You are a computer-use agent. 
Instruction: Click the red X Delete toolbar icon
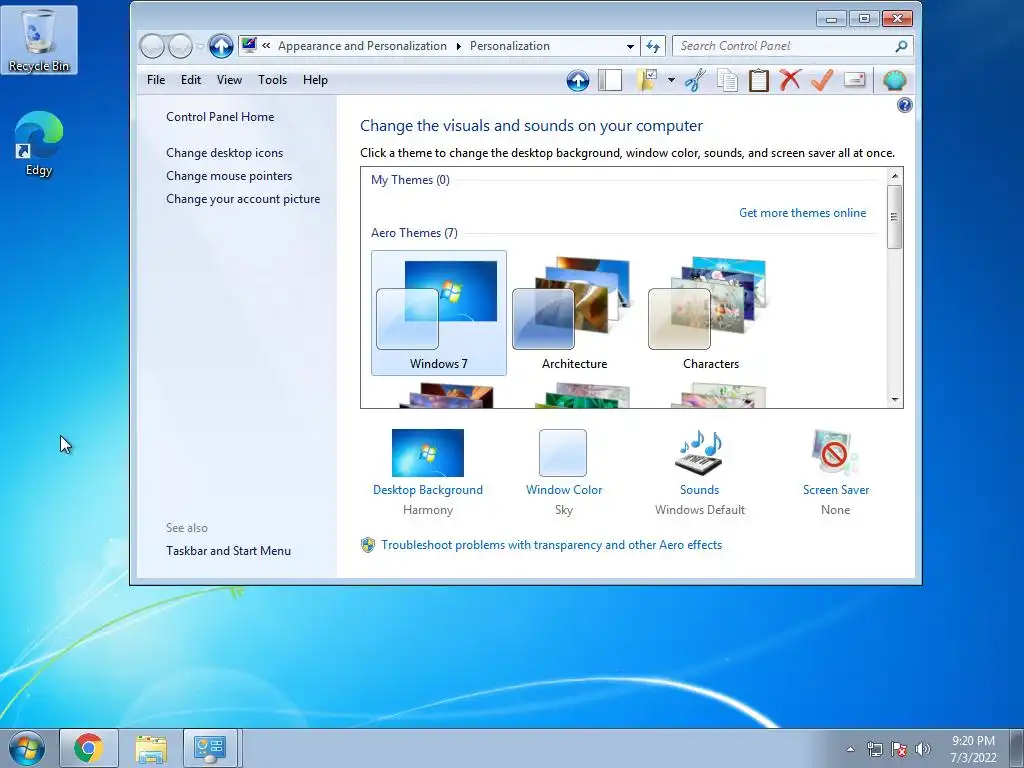tap(790, 80)
